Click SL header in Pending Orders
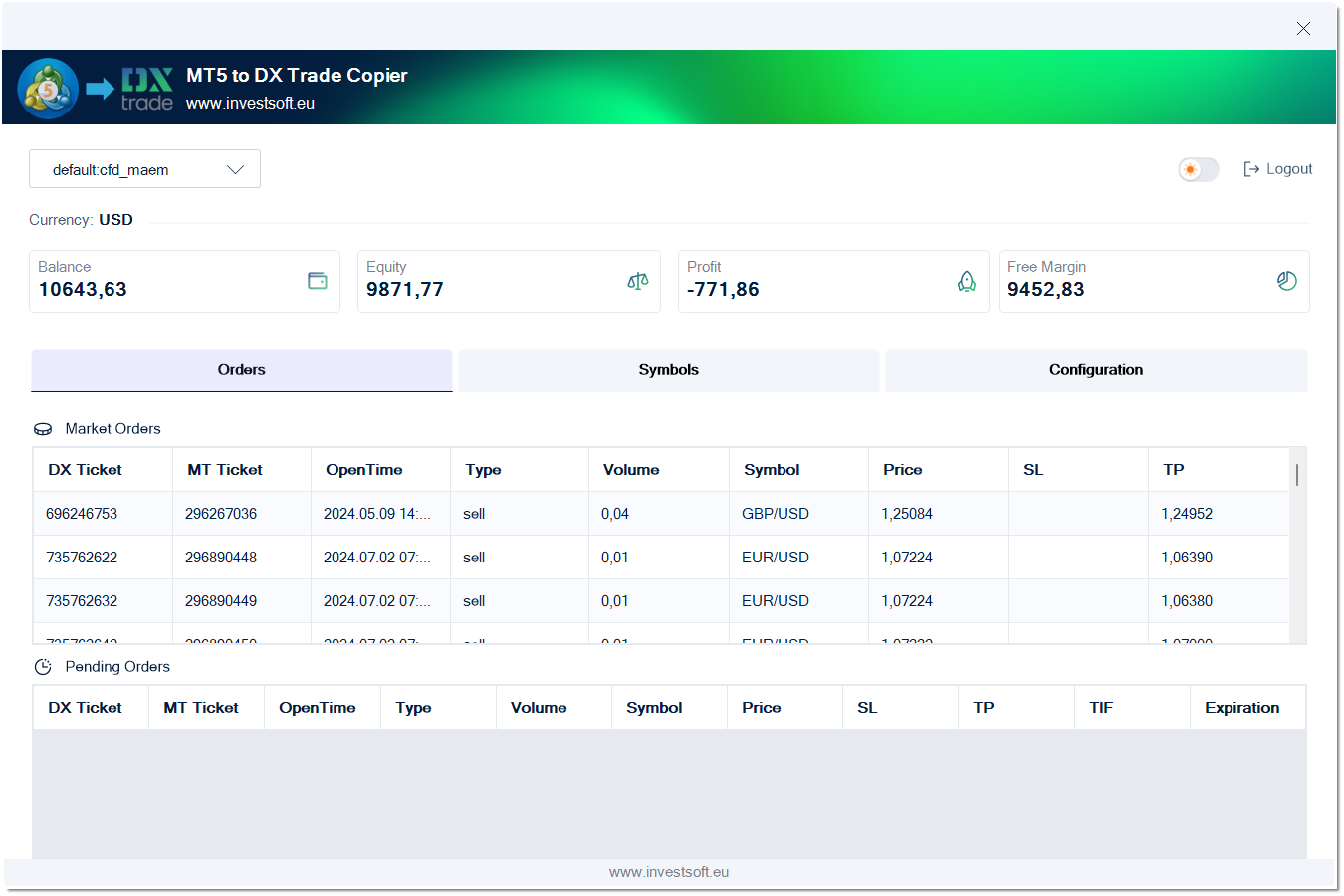 pyautogui.click(x=900, y=708)
